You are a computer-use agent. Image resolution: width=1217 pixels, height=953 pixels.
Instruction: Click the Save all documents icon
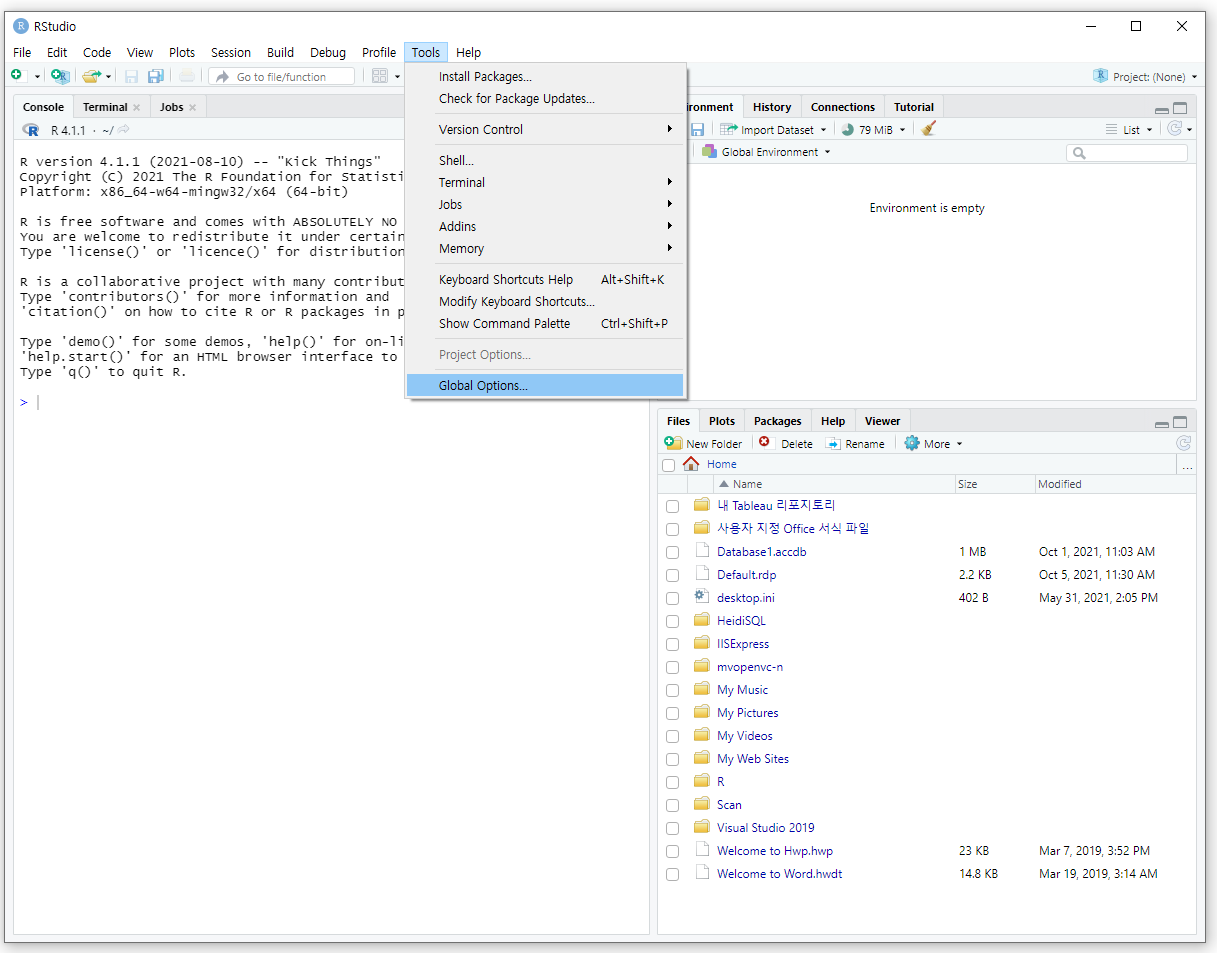pyautogui.click(x=155, y=76)
